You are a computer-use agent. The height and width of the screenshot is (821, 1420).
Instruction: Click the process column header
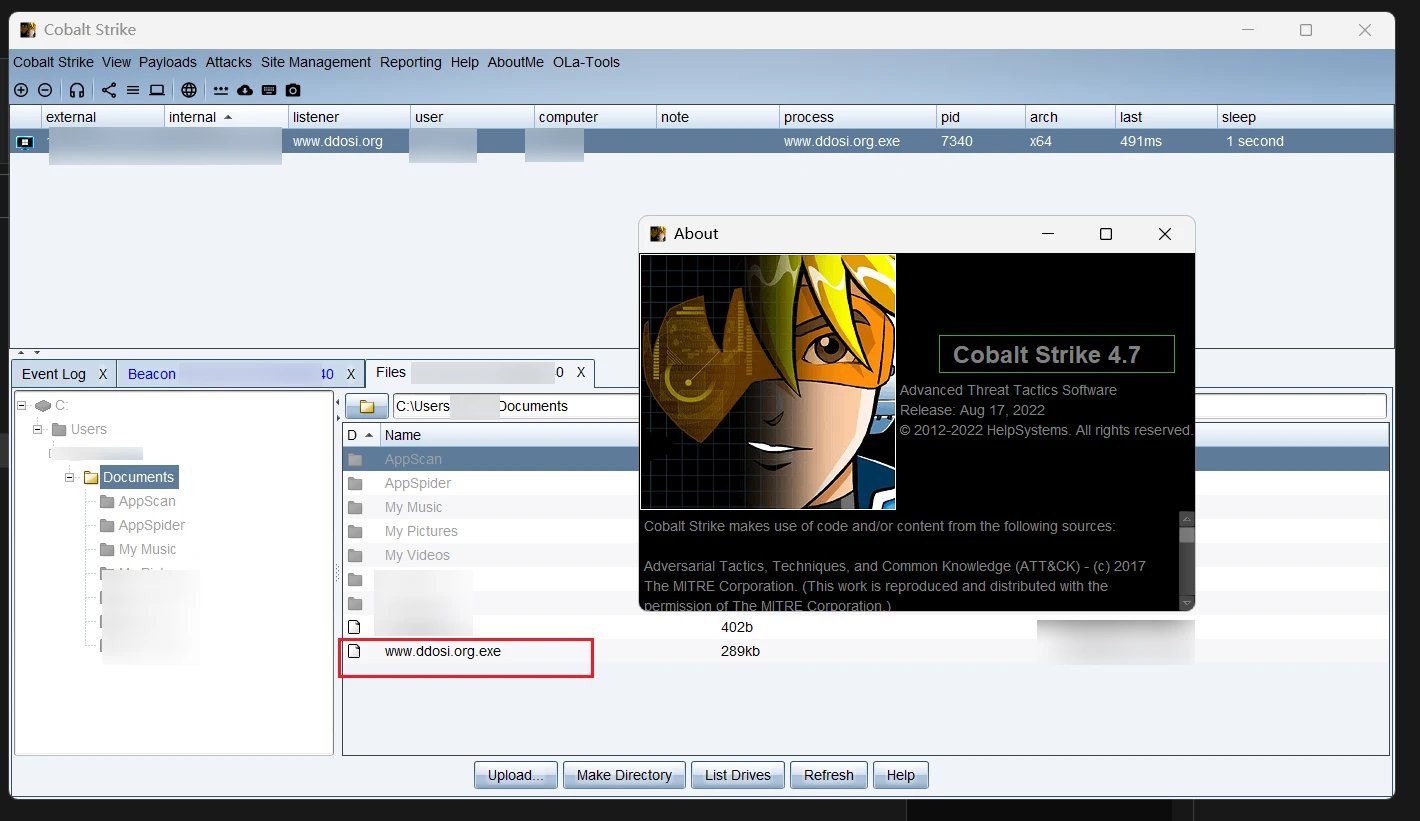[x=857, y=117]
